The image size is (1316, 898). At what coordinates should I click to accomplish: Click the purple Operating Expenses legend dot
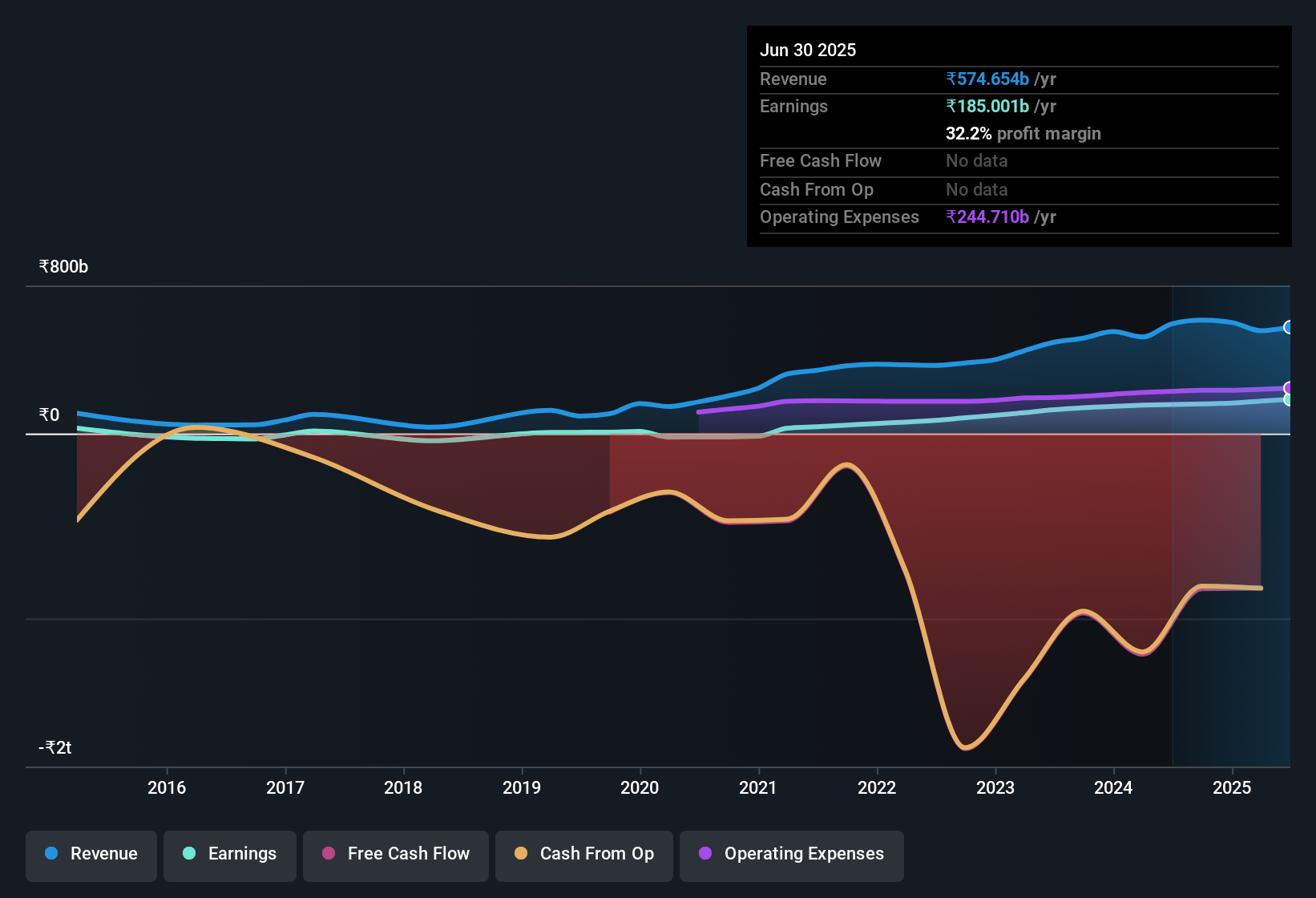705,854
